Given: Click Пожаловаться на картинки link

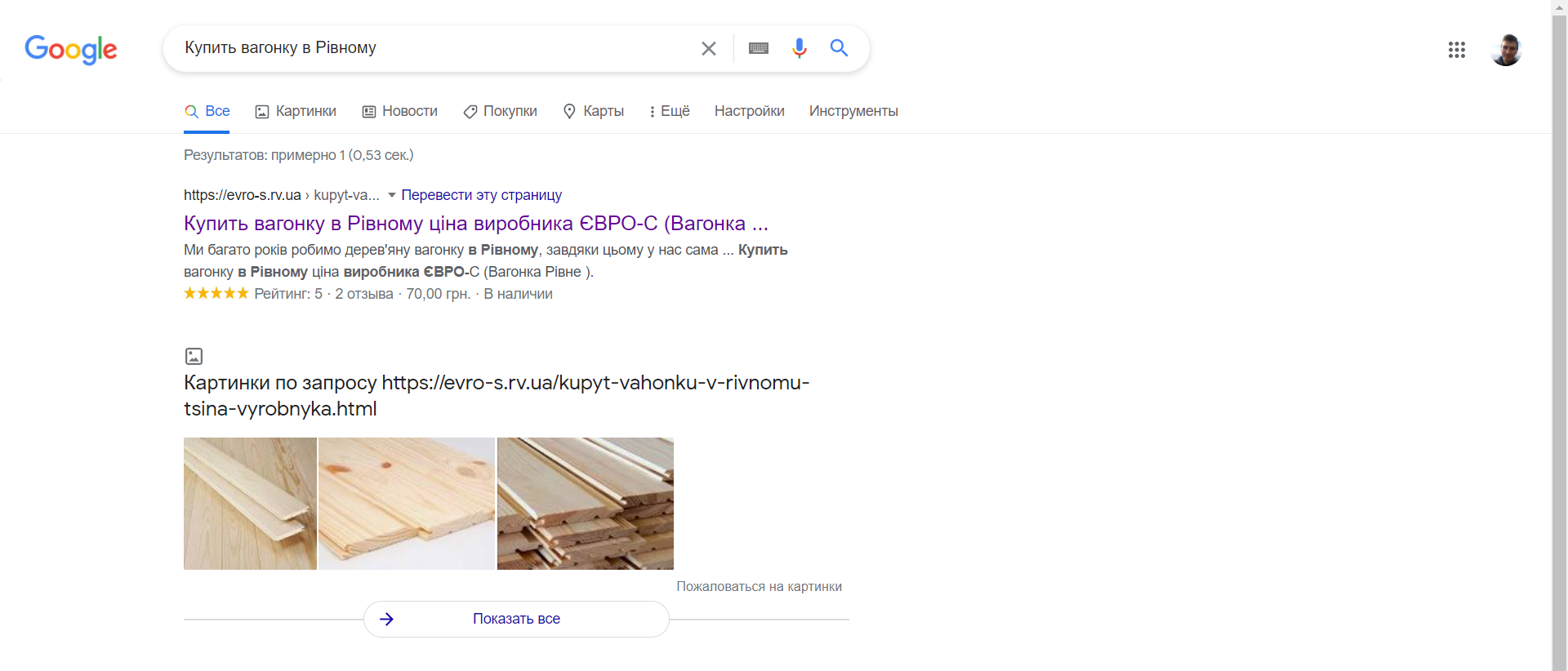Looking at the screenshot, I should point(759,586).
